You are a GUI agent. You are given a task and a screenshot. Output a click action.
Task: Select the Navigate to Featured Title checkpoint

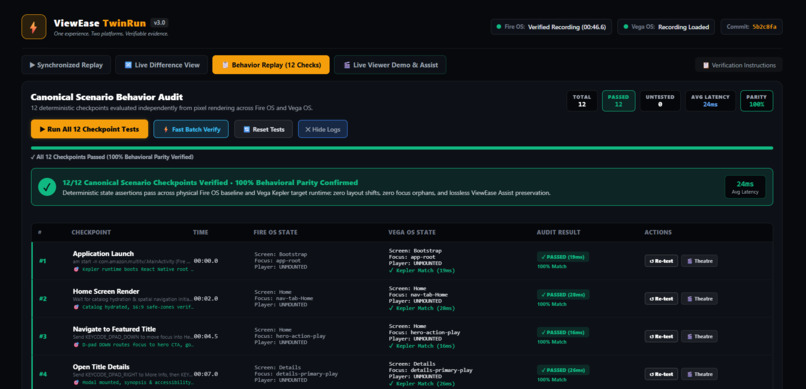point(114,329)
